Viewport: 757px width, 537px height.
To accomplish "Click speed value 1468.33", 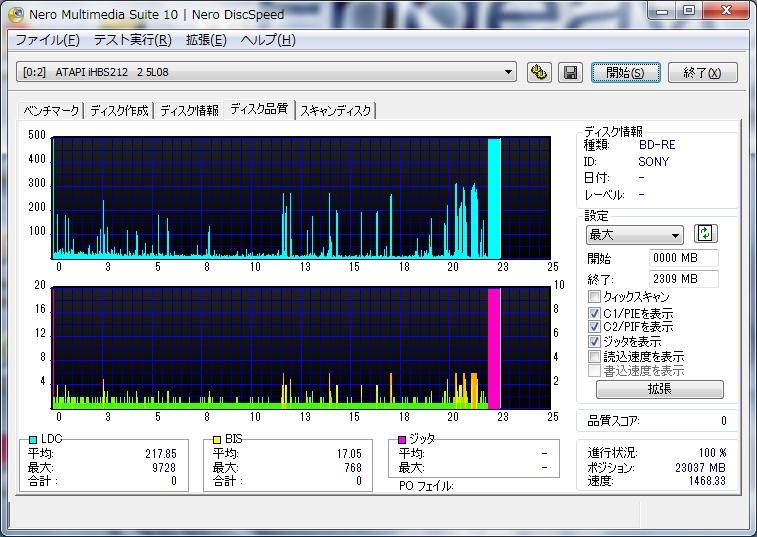I will pos(707,481).
